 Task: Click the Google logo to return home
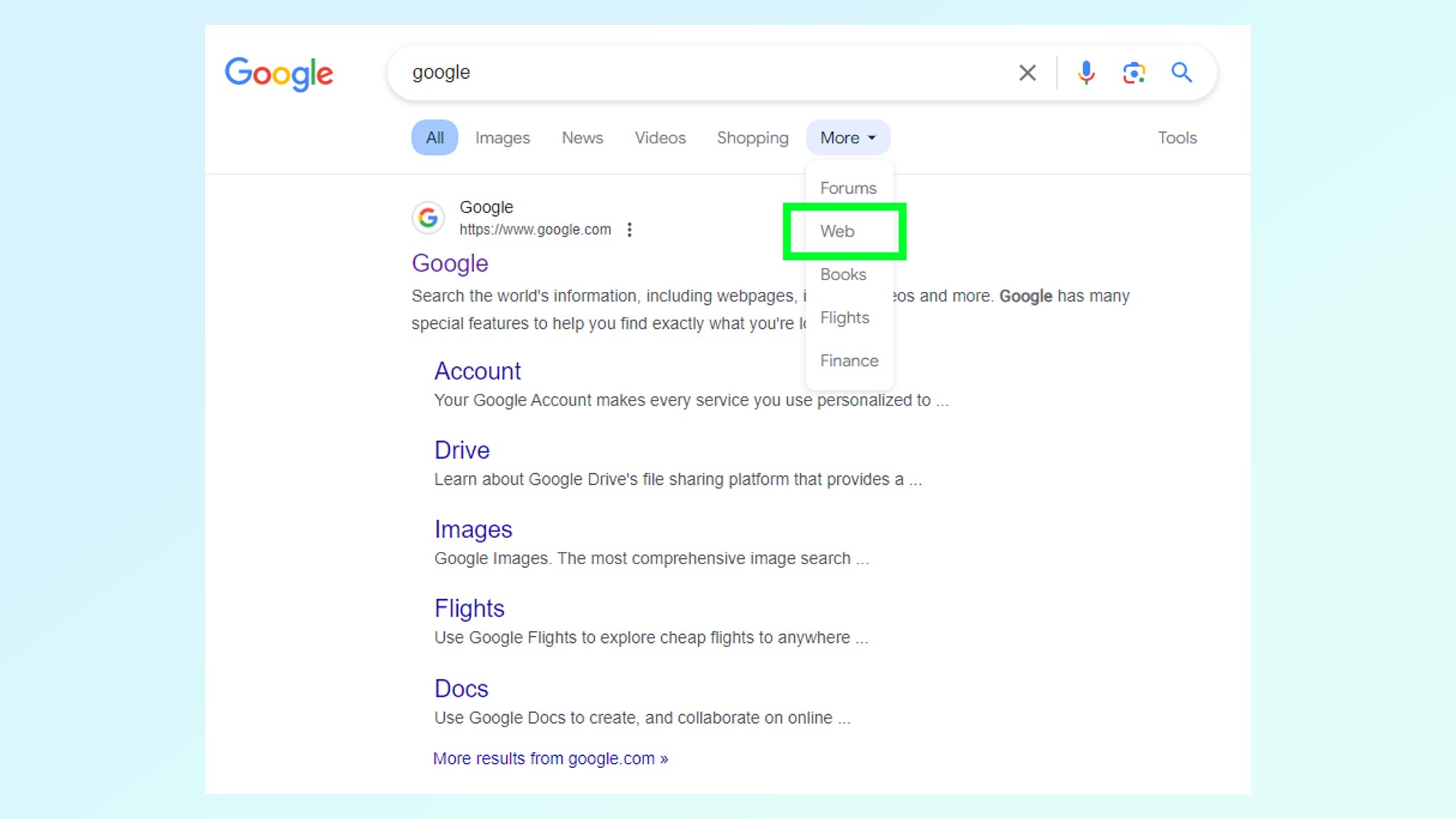pyautogui.click(x=279, y=74)
